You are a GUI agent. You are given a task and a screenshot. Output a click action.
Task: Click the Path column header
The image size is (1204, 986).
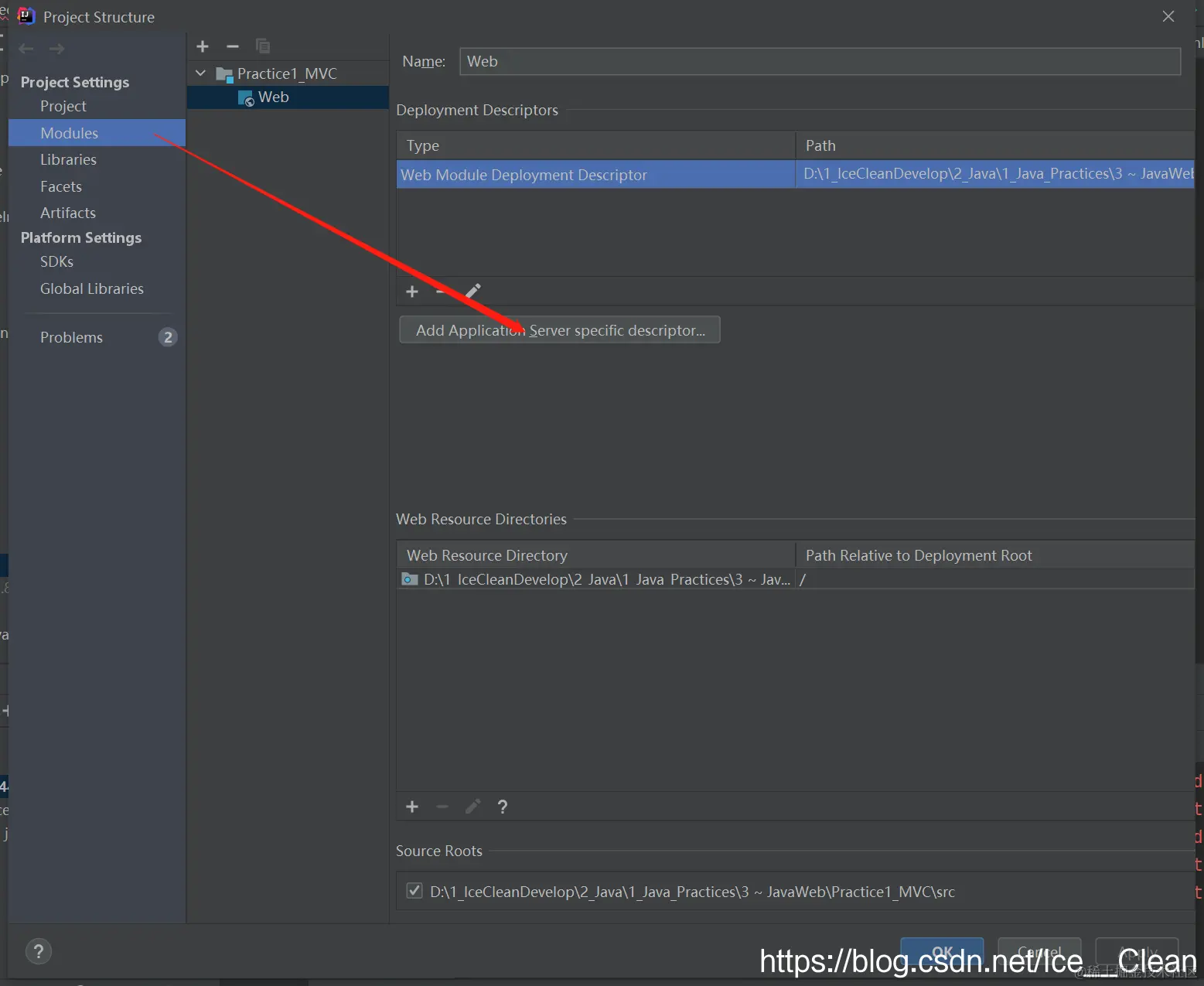pyautogui.click(x=996, y=145)
